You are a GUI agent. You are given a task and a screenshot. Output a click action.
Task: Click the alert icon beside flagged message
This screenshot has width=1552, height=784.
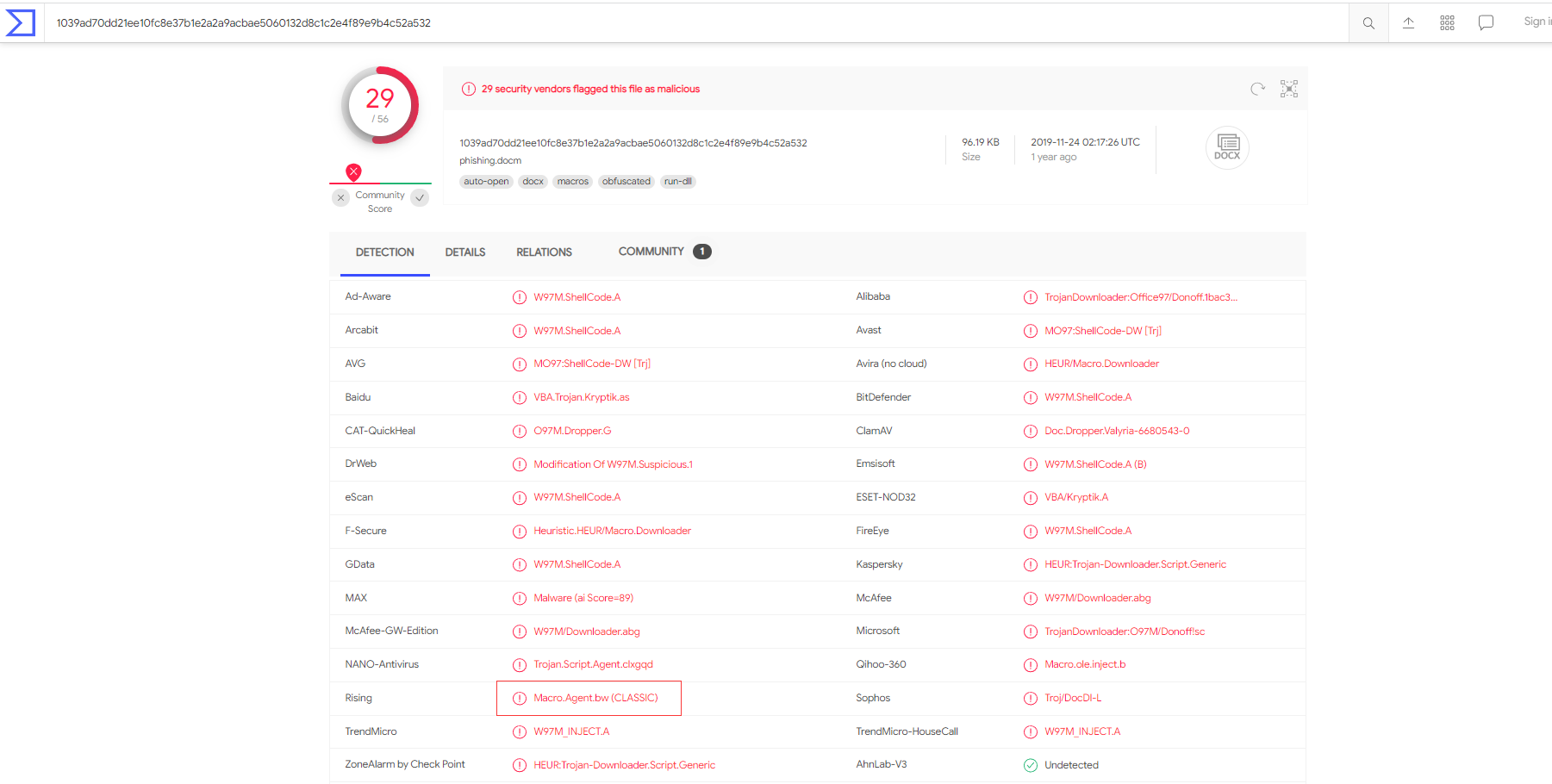pos(469,89)
